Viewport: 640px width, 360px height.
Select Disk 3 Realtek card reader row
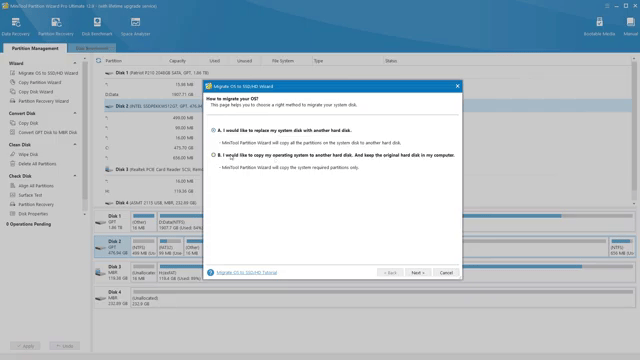pyautogui.click(x=153, y=169)
